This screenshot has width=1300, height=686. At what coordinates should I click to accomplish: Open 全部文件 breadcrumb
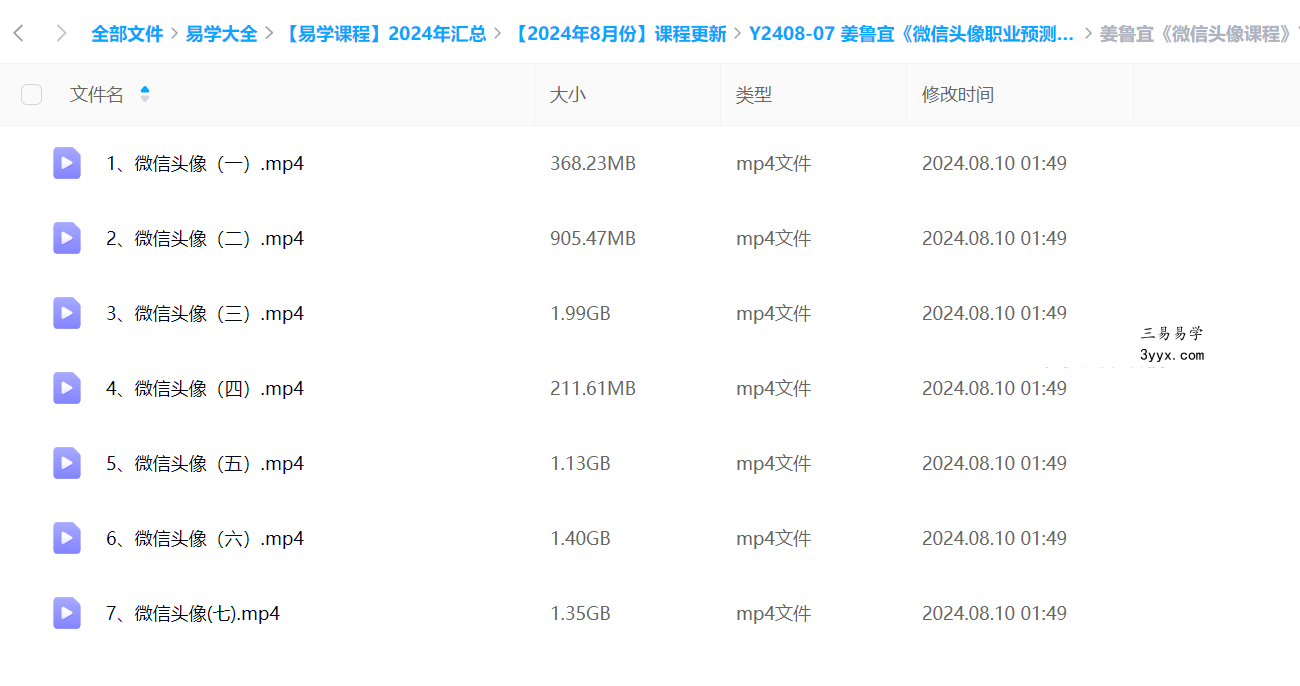[x=127, y=34]
